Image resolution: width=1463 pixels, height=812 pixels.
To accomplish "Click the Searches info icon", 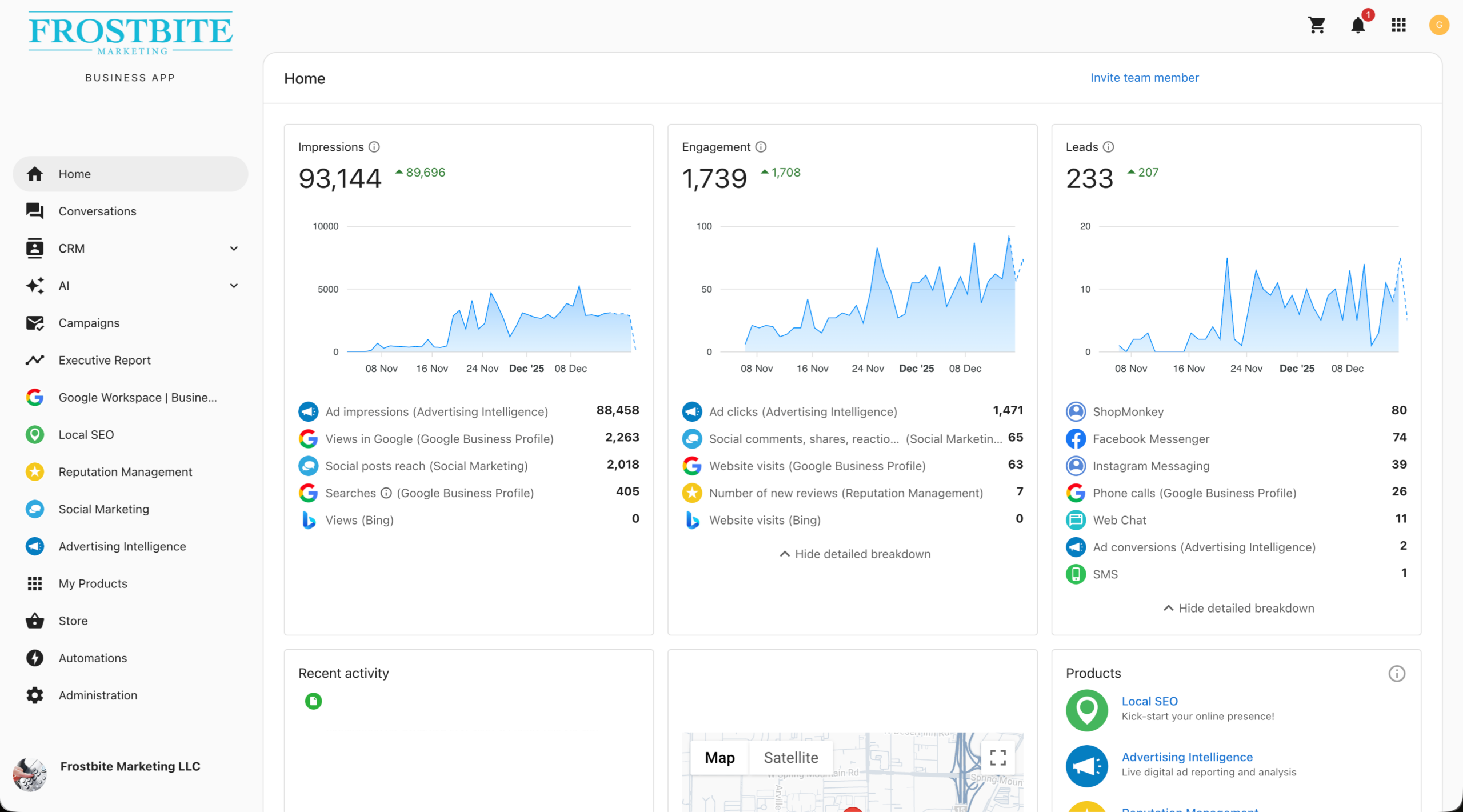I will [386, 493].
